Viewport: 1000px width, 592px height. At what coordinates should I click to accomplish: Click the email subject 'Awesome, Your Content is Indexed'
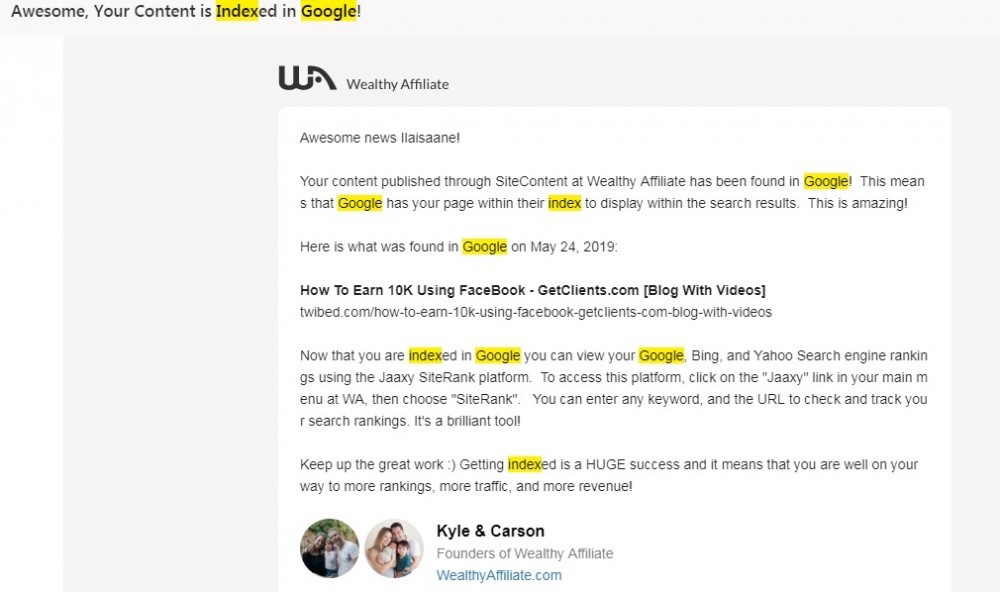[186, 11]
